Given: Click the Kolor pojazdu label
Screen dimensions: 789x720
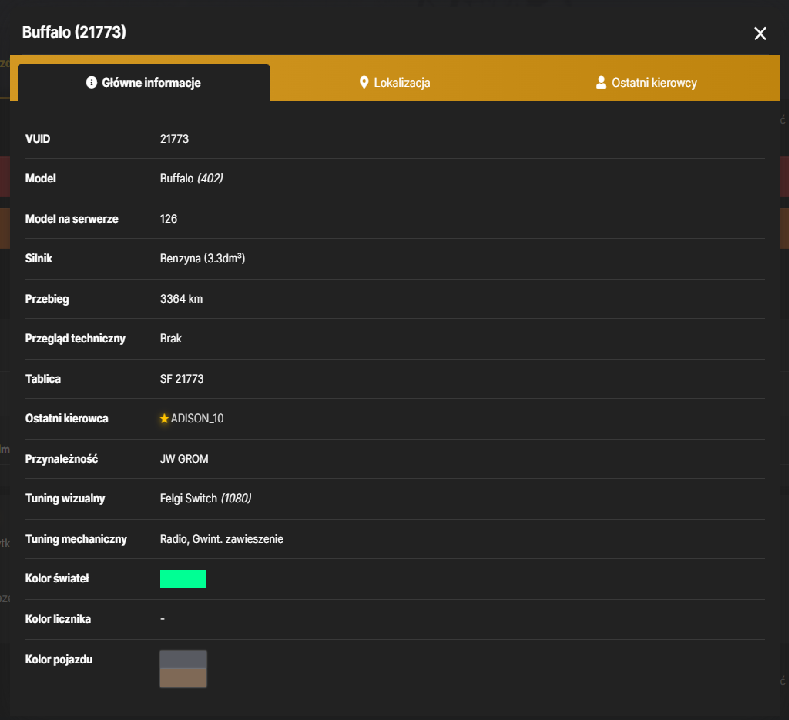Looking at the screenshot, I should [58, 659].
